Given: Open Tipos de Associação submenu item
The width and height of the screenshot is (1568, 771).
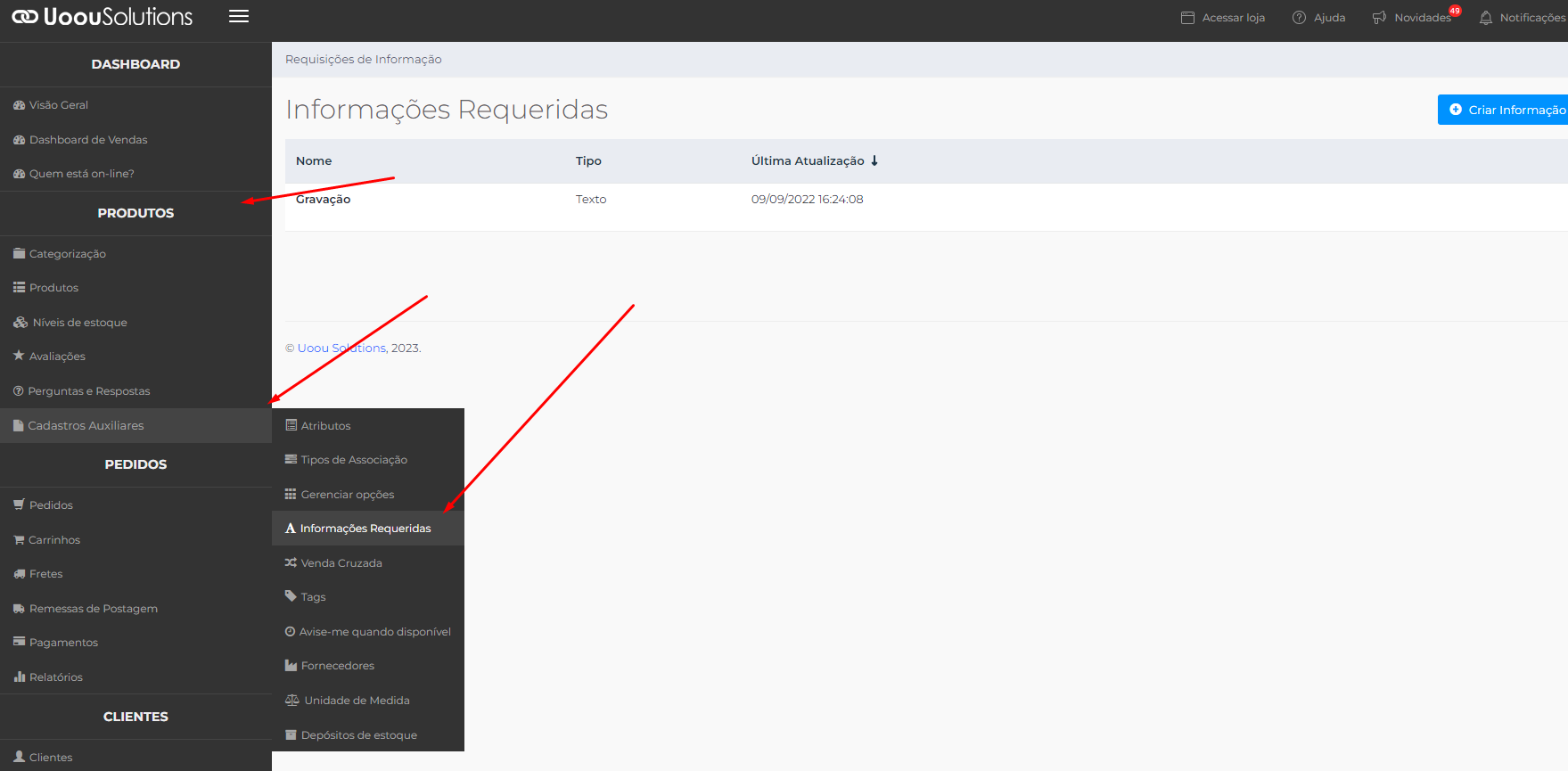Looking at the screenshot, I should (x=367, y=460).
